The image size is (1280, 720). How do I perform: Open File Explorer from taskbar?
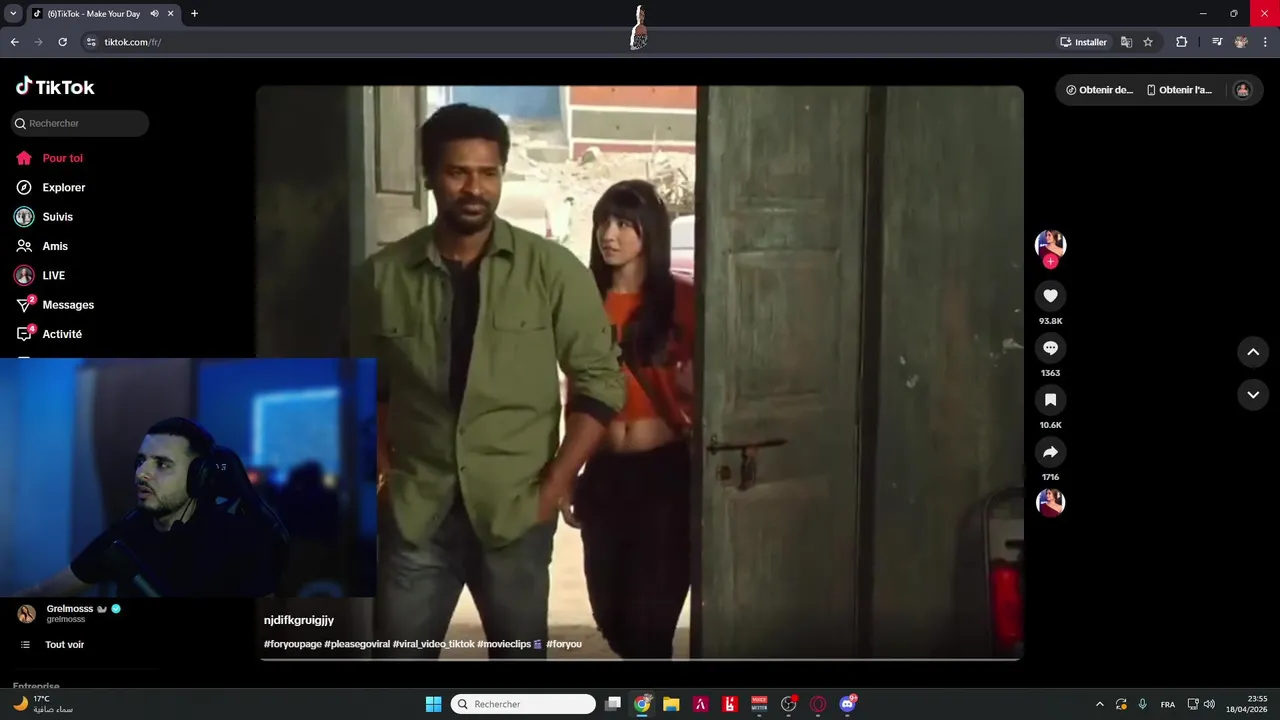point(671,704)
